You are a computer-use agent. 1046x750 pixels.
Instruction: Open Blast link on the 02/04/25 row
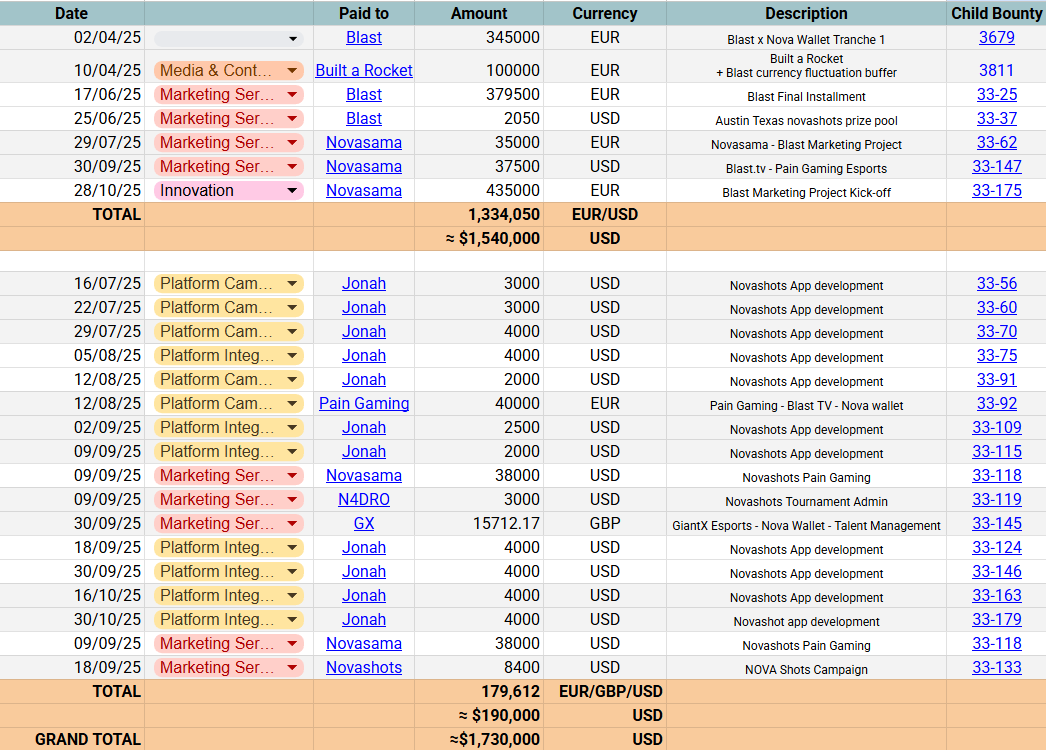coord(364,37)
